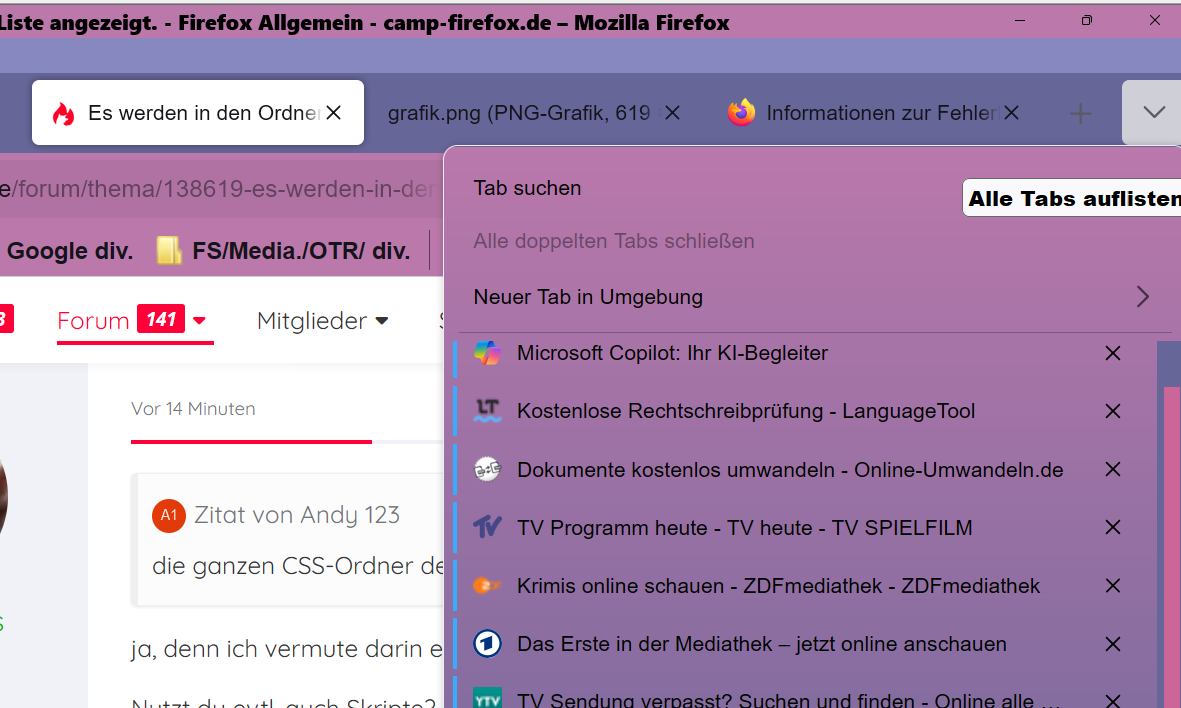Switch to the grafik.png tab

click(533, 113)
